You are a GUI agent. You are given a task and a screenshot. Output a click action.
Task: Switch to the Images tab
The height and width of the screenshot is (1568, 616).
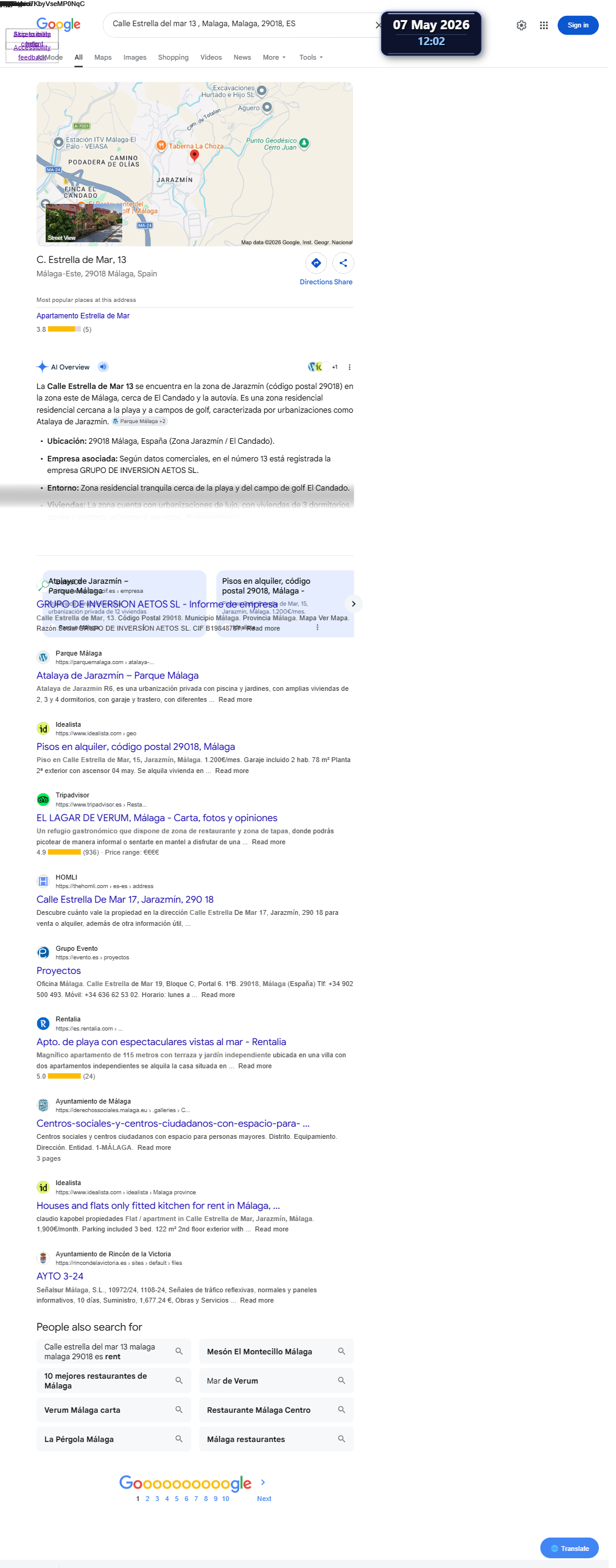(x=135, y=57)
